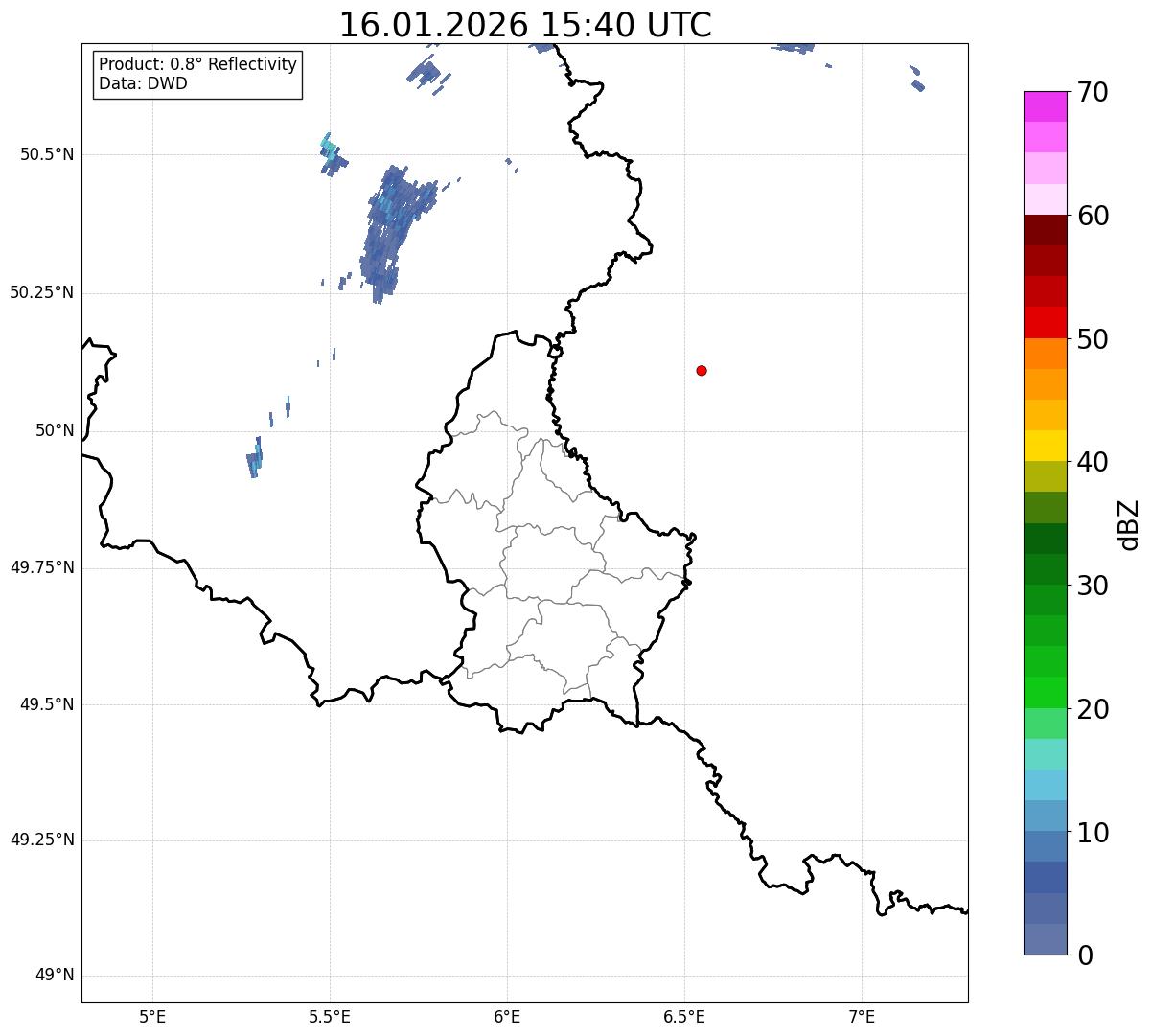This screenshot has height=1036, width=1152.
Task: Click the title "16.01.2026 15:40 UTC"
Action: point(525,25)
